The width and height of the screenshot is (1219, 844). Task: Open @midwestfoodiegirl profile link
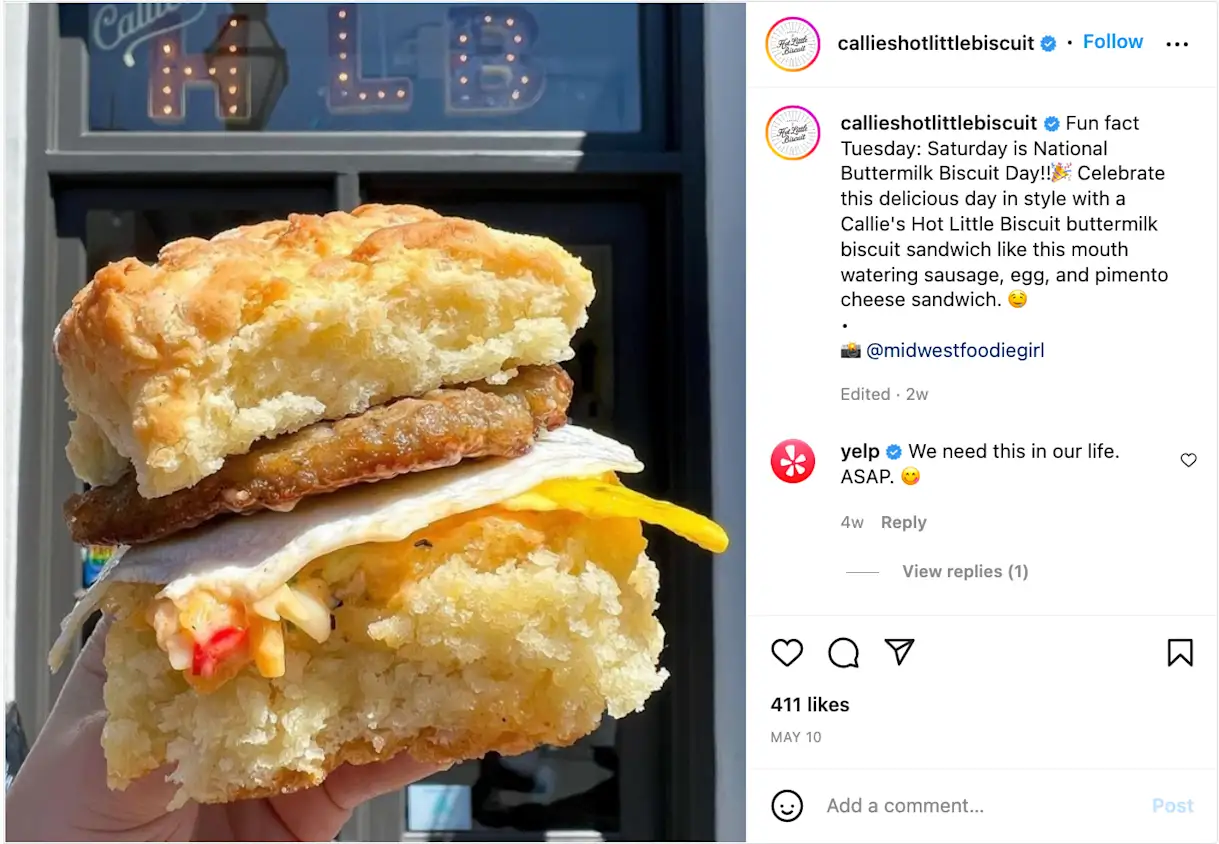coord(955,350)
